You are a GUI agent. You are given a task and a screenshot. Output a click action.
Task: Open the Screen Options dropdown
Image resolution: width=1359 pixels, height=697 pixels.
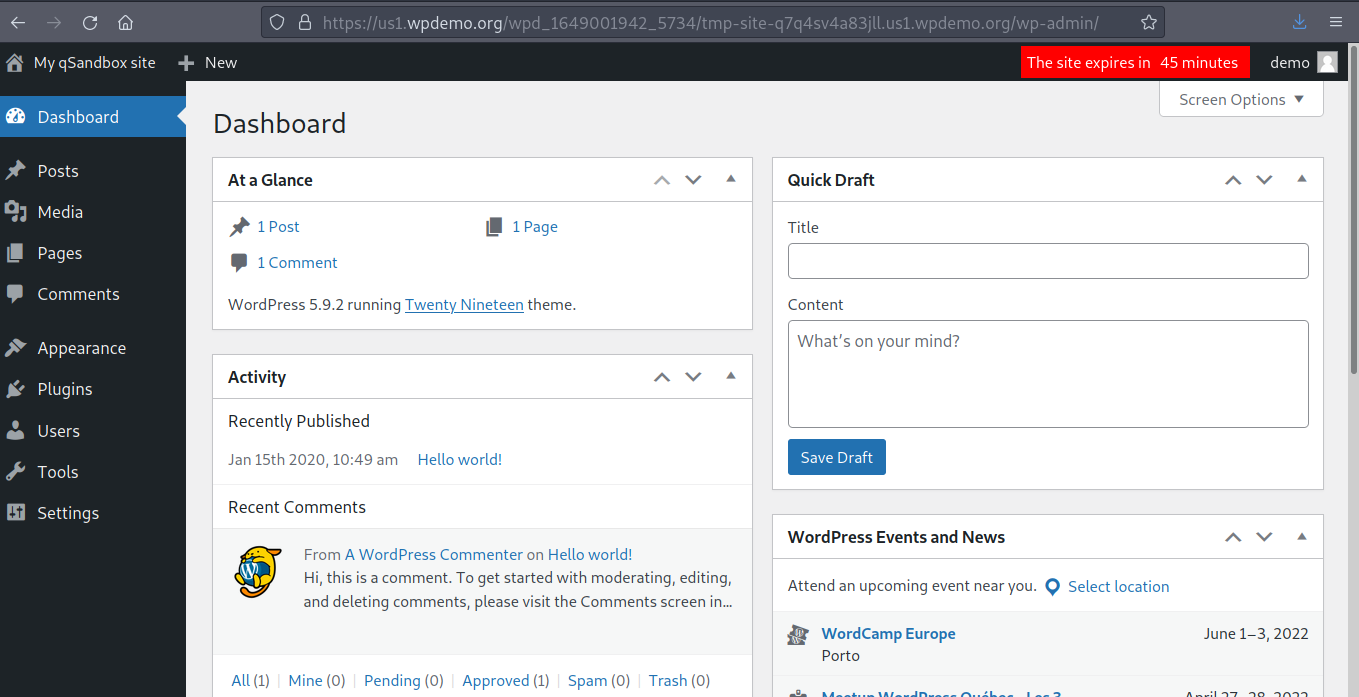point(1241,99)
